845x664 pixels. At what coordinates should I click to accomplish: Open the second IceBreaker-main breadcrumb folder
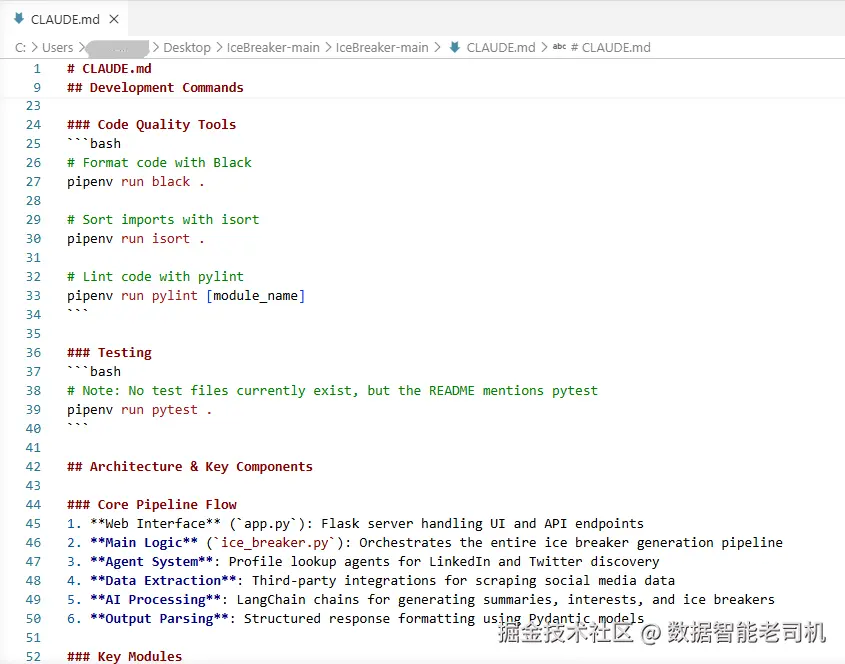coord(382,47)
